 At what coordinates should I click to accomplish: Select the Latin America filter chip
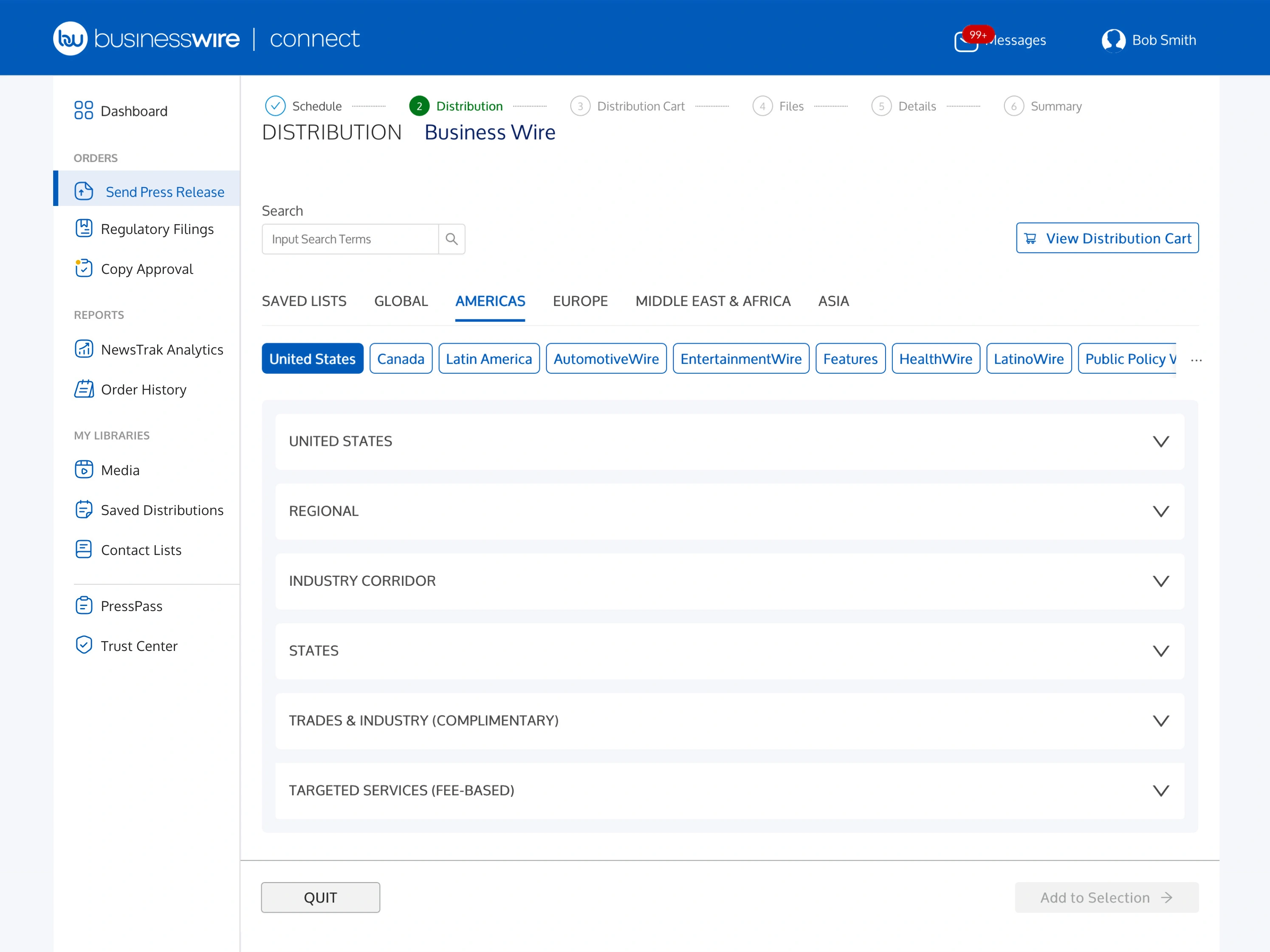[x=489, y=359]
